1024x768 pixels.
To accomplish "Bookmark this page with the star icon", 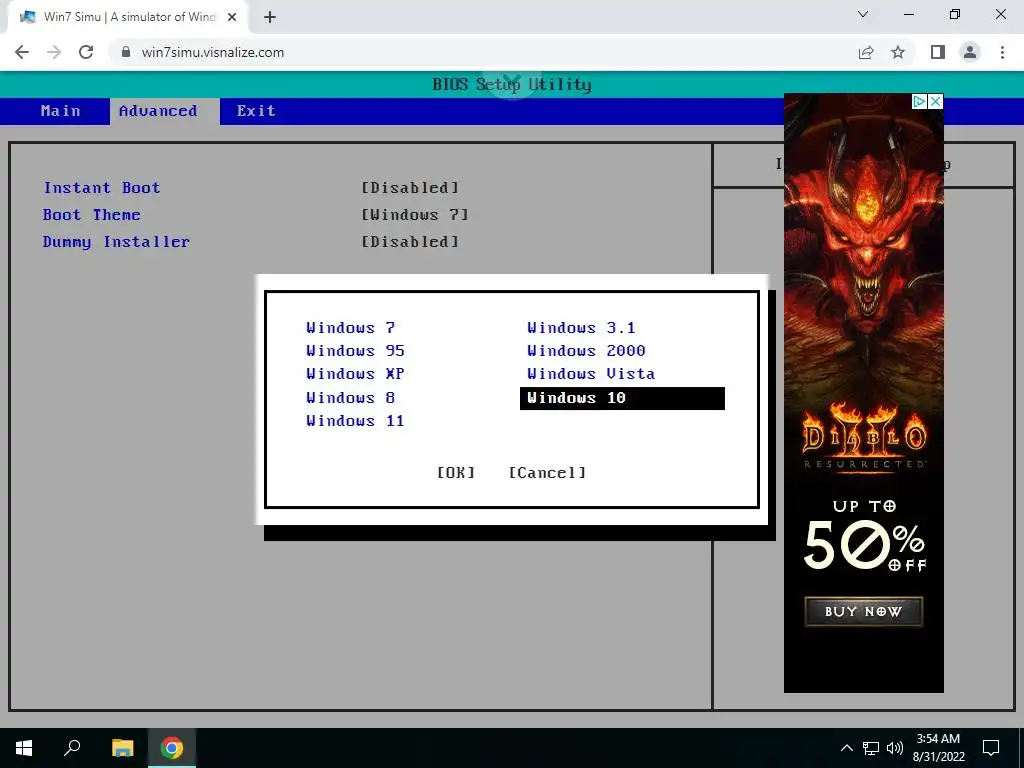I will click(898, 52).
